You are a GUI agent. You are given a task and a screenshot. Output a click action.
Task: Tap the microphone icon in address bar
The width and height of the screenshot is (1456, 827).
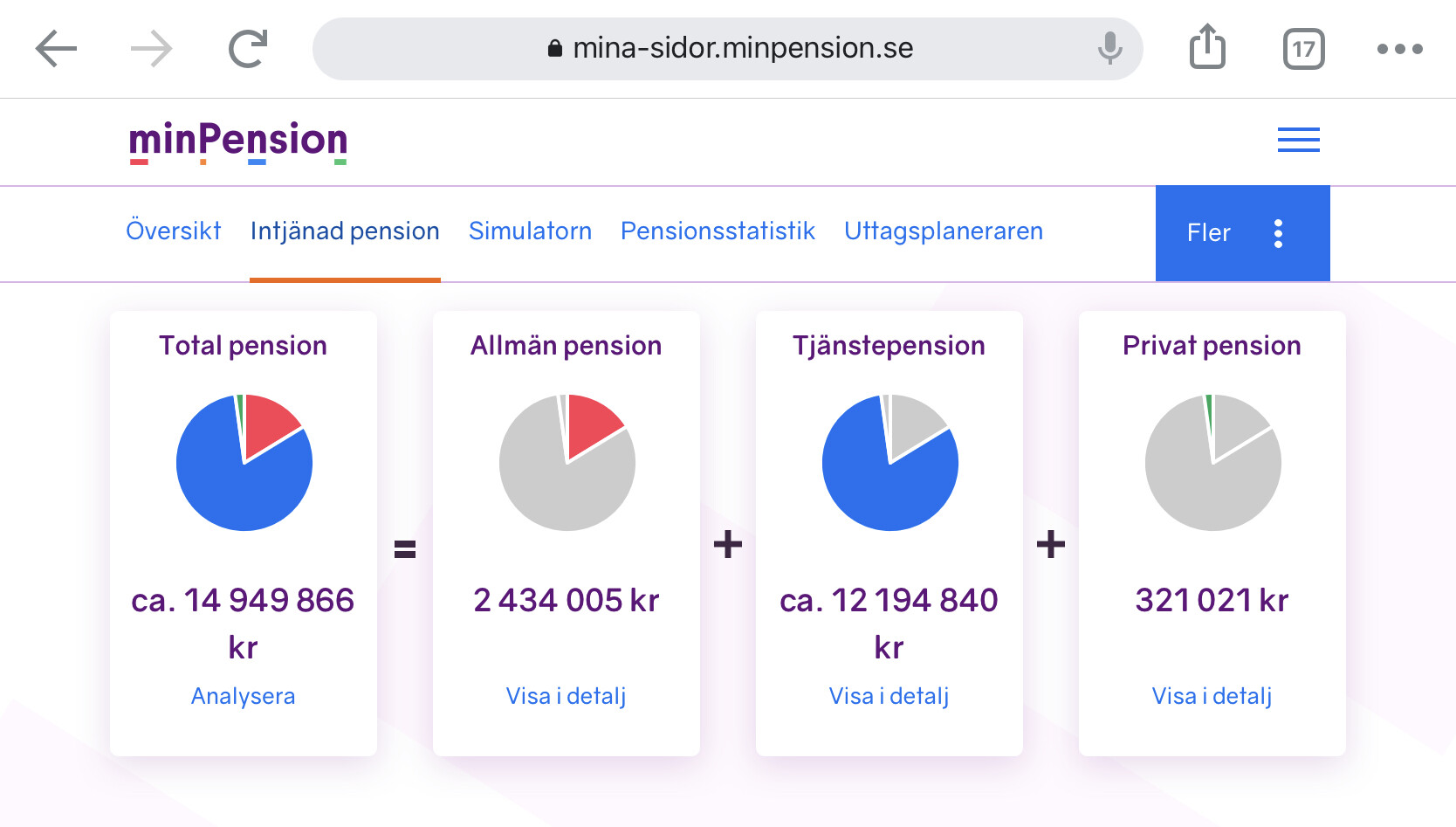point(1109,49)
